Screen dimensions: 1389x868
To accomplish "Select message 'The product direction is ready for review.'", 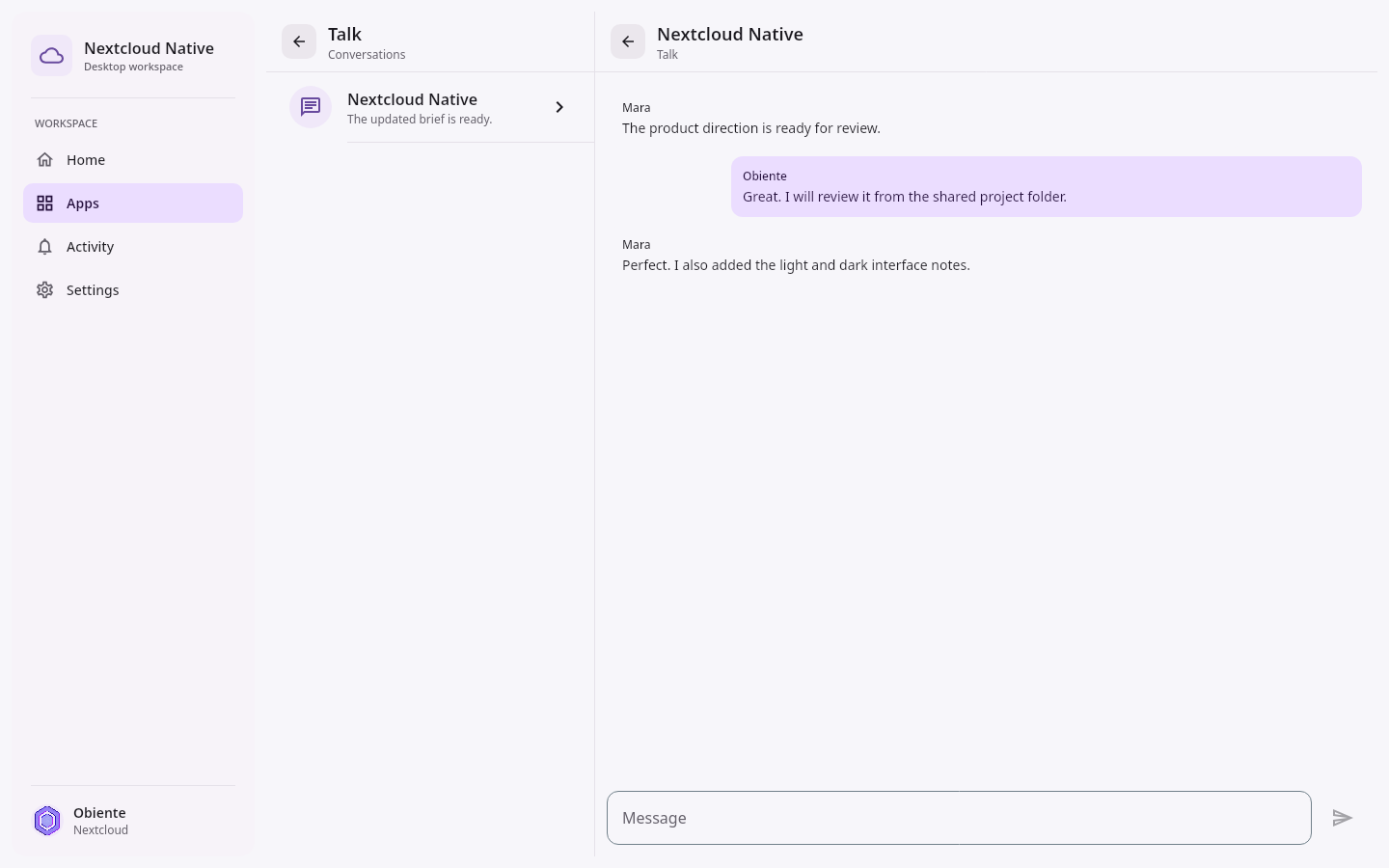I will pyautogui.click(x=751, y=128).
